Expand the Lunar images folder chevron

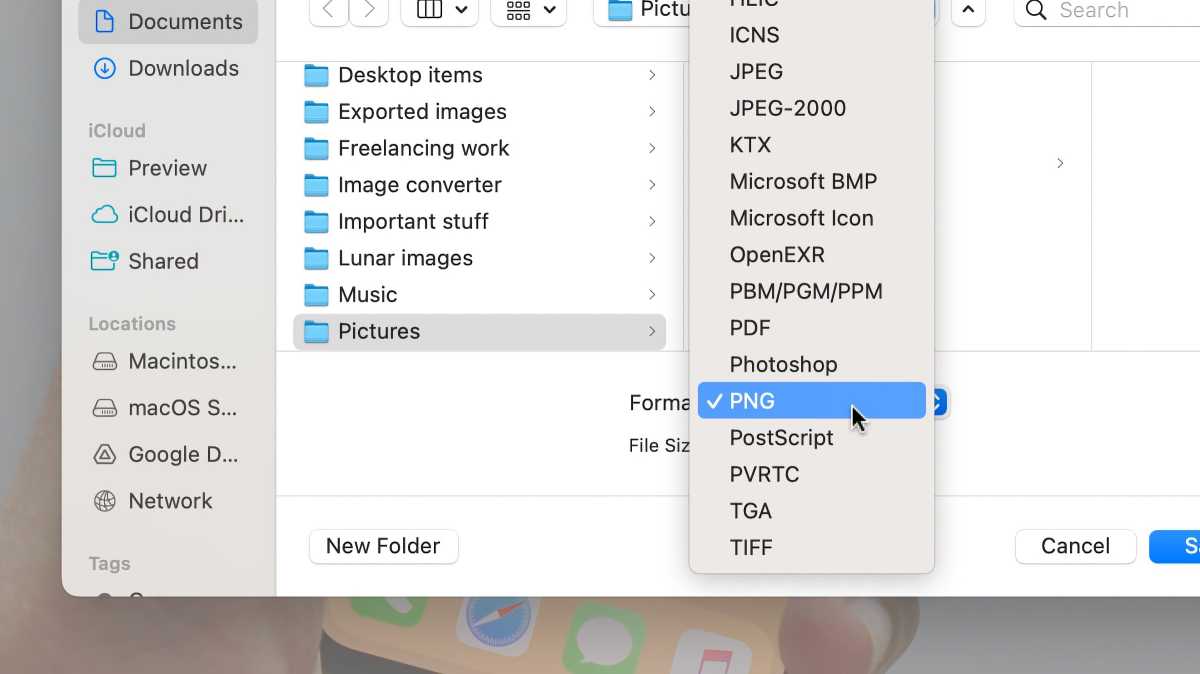point(652,258)
